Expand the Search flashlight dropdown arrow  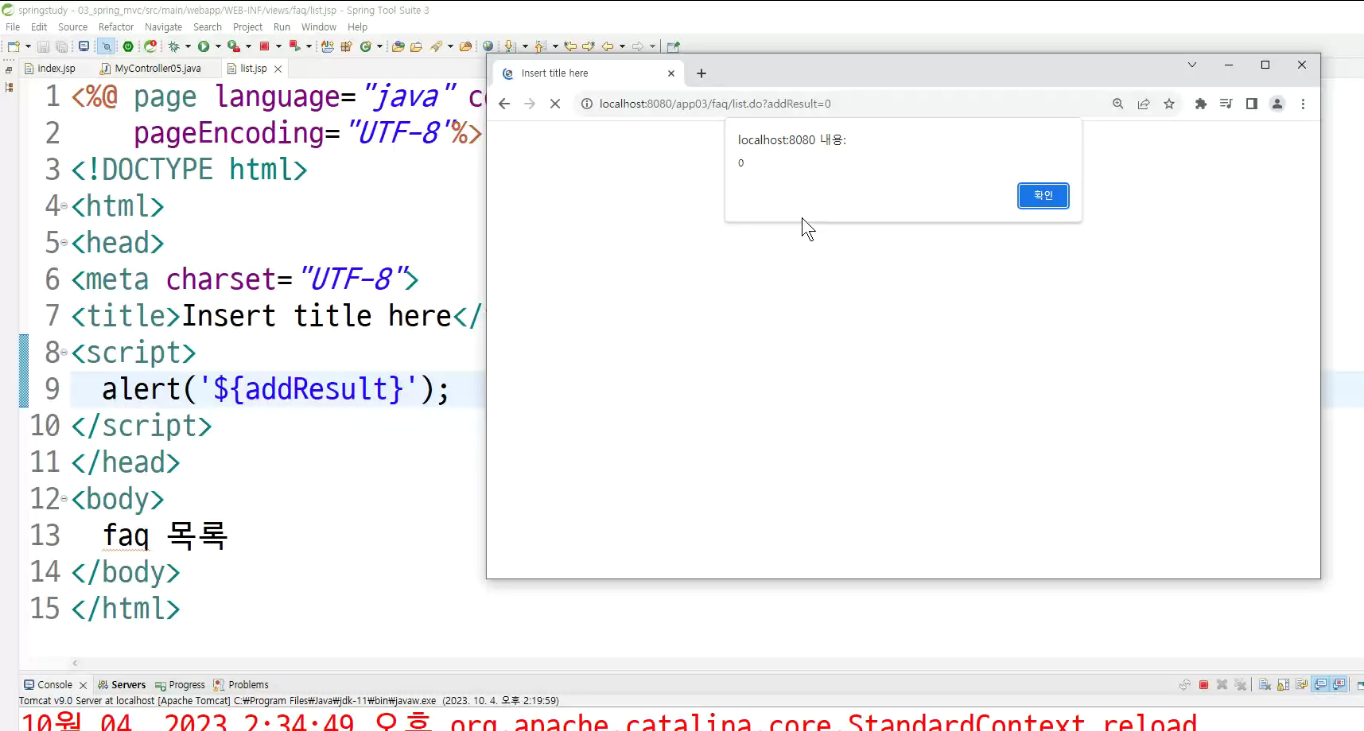pyautogui.click(x=450, y=46)
